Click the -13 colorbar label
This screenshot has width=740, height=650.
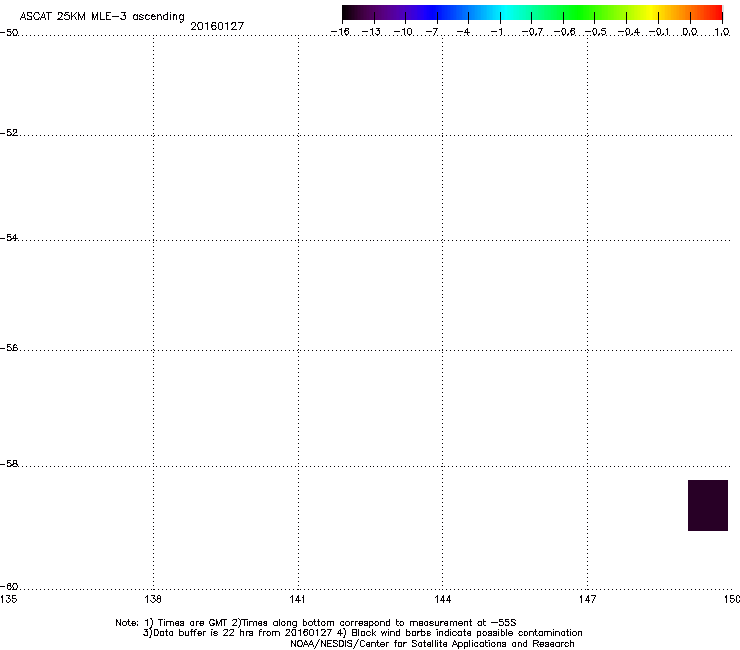[x=371, y=32]
